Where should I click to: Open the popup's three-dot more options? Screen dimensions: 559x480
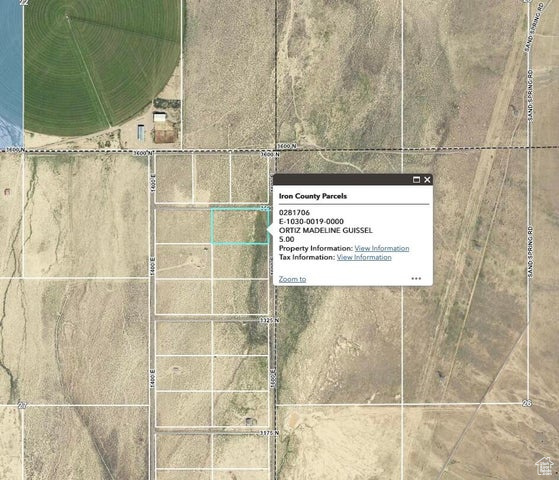(416, 279)
